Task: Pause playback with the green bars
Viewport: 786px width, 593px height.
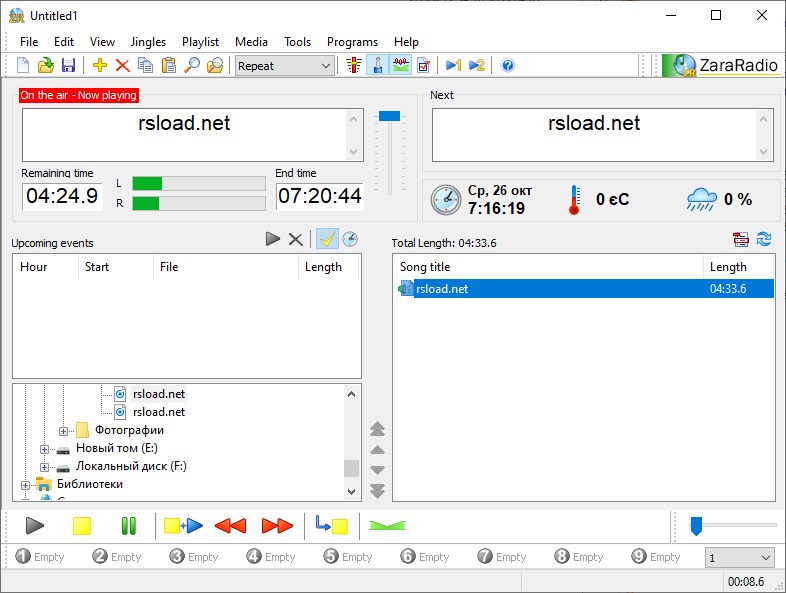Action: point(129,526)
